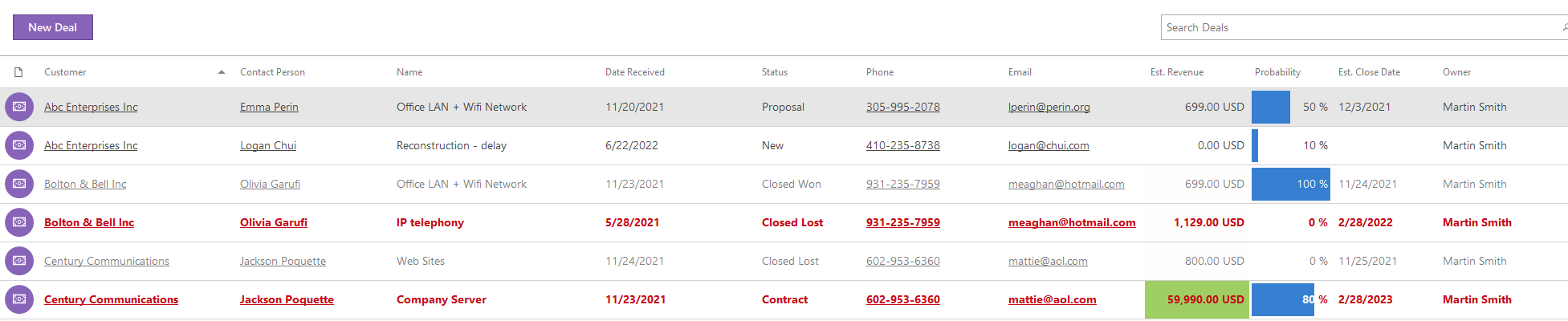The image size is (1568, 321).
Task: Open deal icon for IP telephony row
Action: pyautogui.click(x=19, y=222)
